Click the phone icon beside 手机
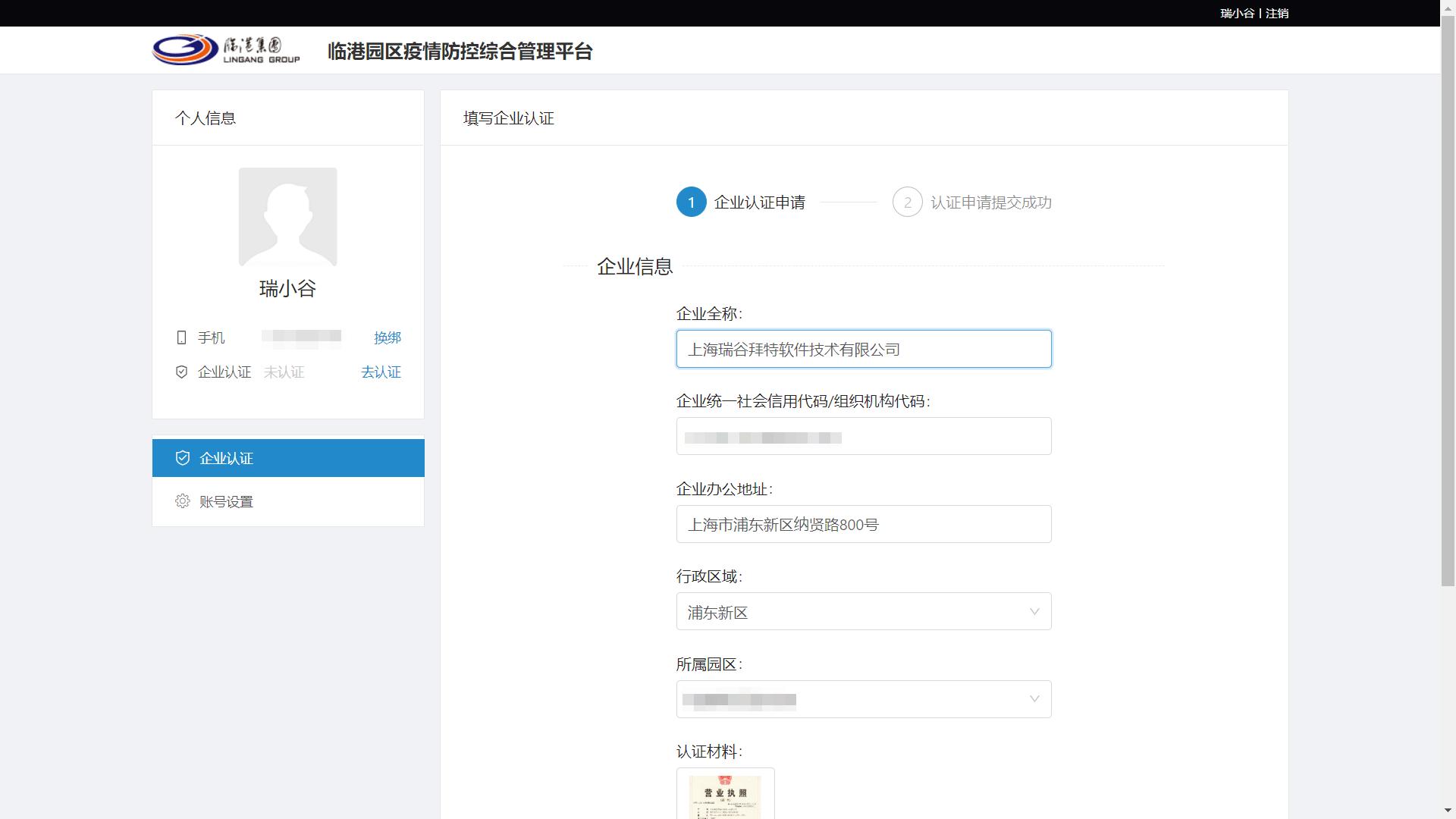 pyautogui.click(x=181, y=337)
